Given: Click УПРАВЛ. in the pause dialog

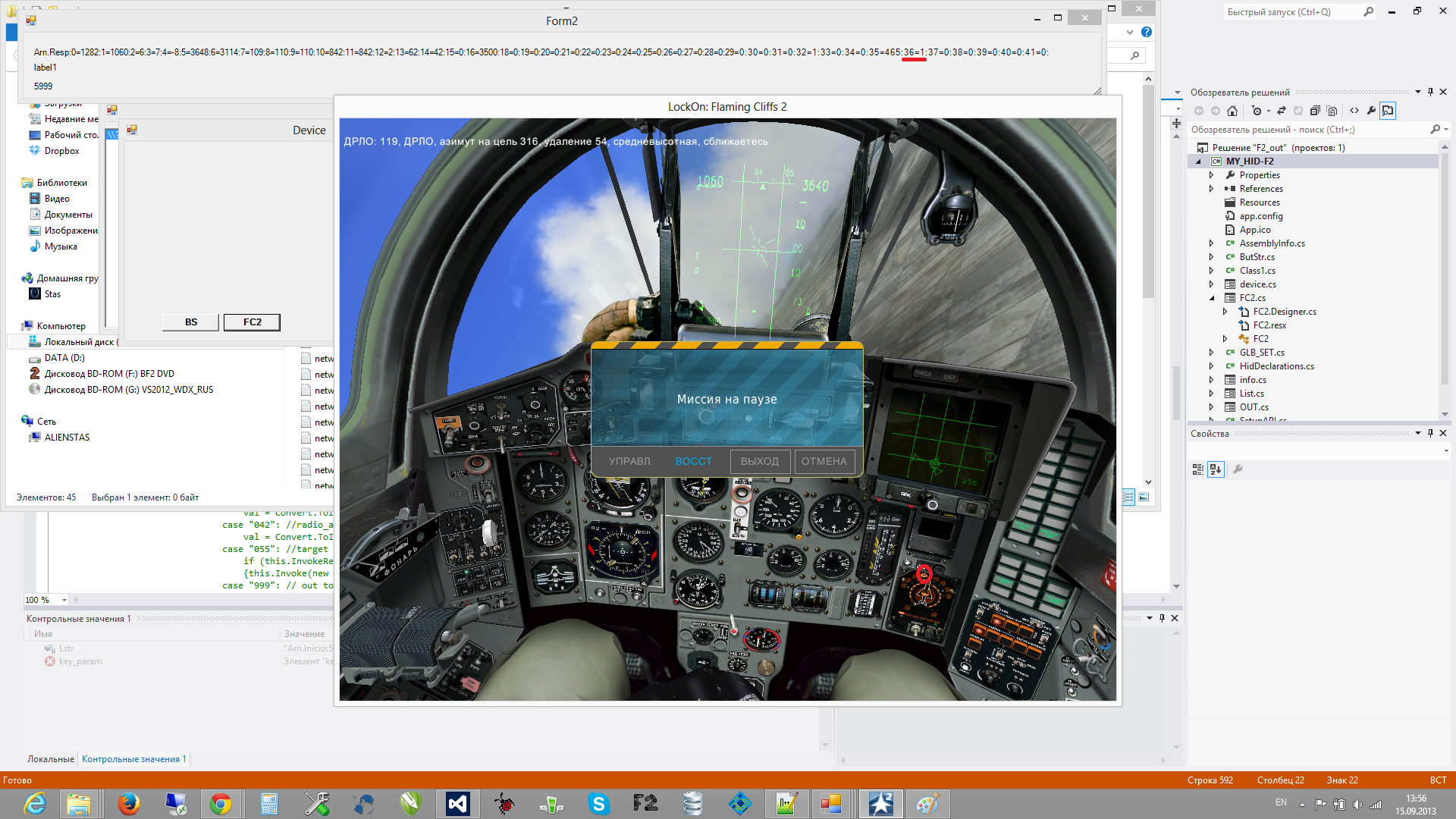Looking at the screenshot, I should (x=631, y=461).
